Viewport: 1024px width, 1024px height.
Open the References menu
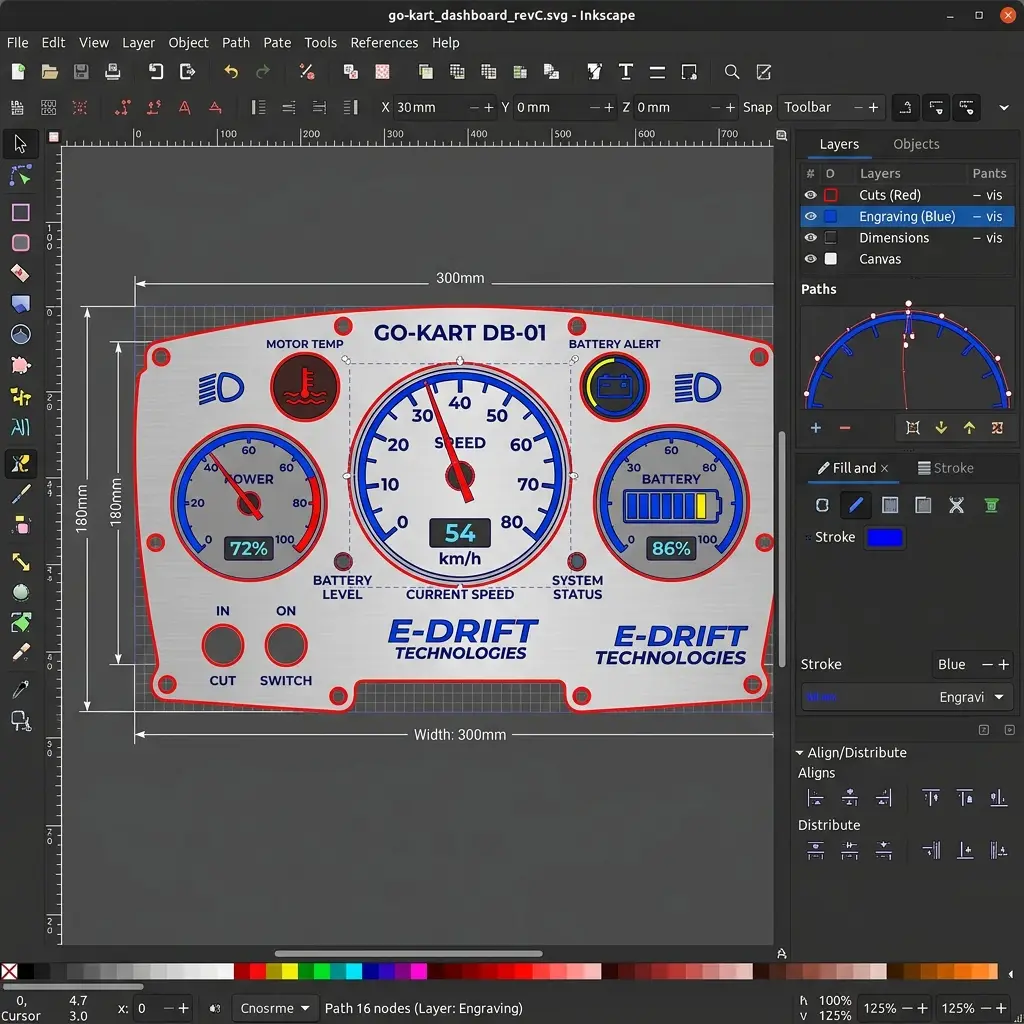[x=384, y=42]
